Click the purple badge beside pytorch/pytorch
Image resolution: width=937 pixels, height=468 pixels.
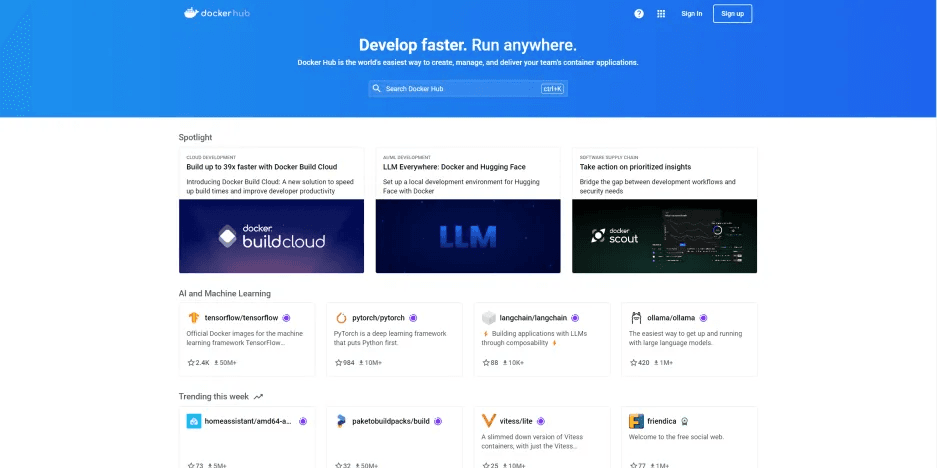click(x=413, y=318)
